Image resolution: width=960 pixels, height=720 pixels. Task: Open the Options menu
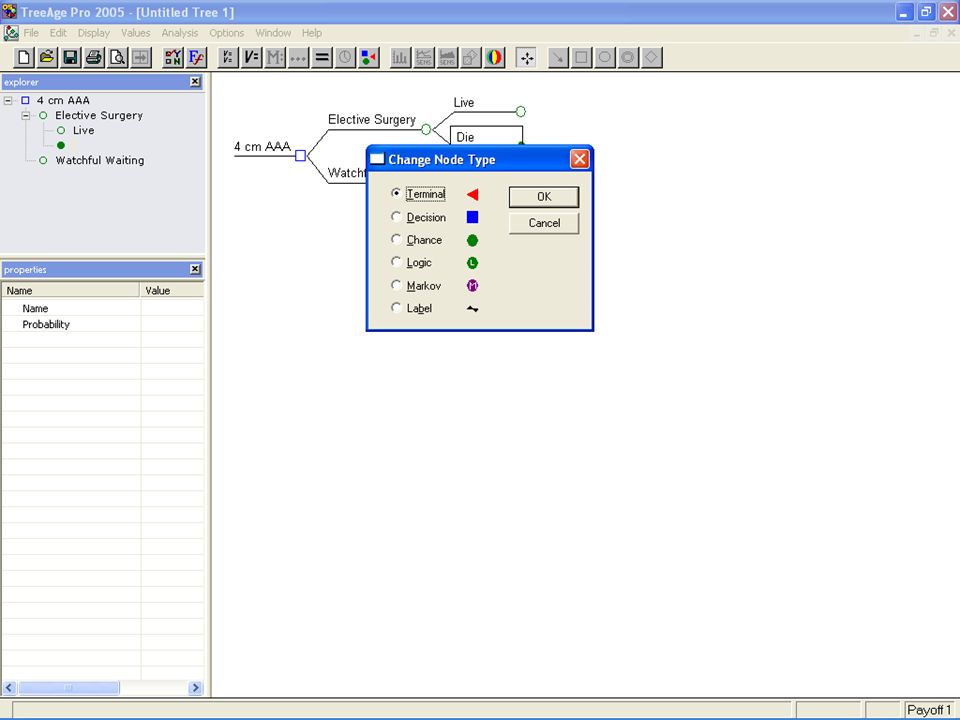pyautogui.click(x=227, y=33)
